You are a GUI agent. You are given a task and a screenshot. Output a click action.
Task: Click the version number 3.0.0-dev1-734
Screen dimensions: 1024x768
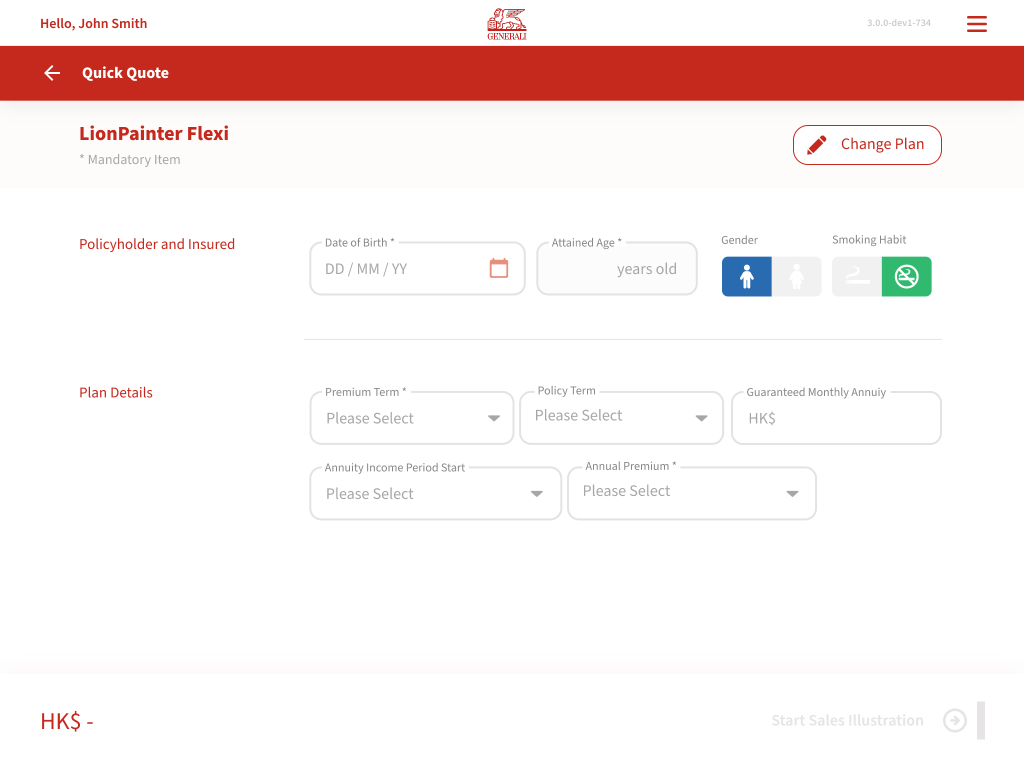point(899,23)
